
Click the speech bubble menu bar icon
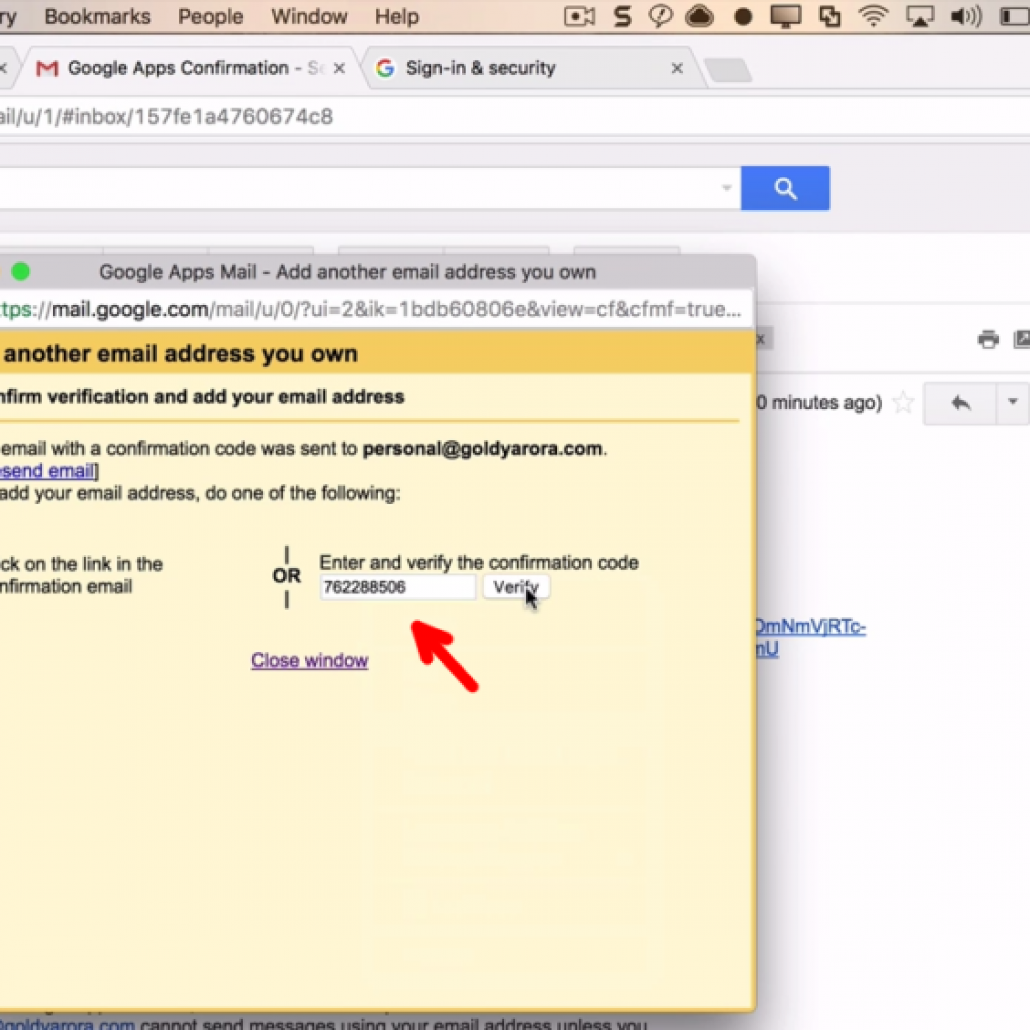click(x=660, y=16)
